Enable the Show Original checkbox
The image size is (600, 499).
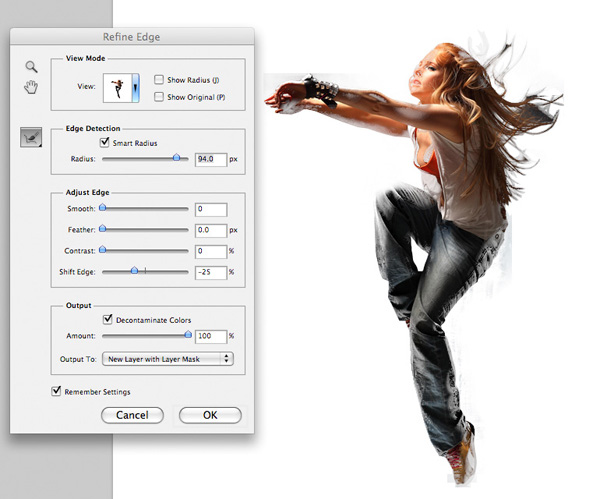point(160,96)
